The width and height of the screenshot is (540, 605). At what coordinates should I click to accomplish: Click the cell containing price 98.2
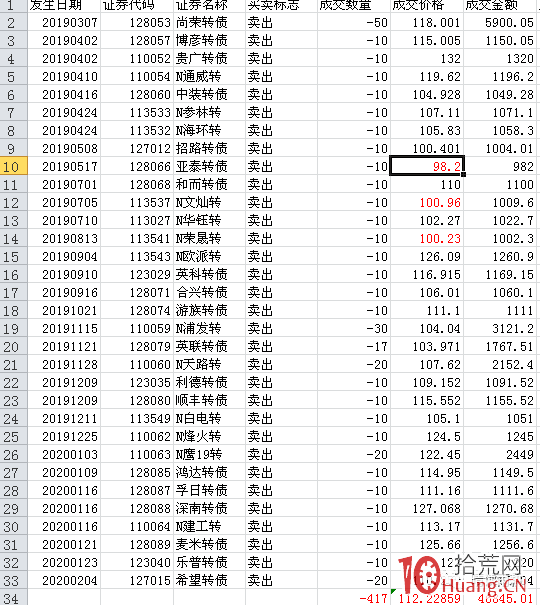(x=427, y=166)
